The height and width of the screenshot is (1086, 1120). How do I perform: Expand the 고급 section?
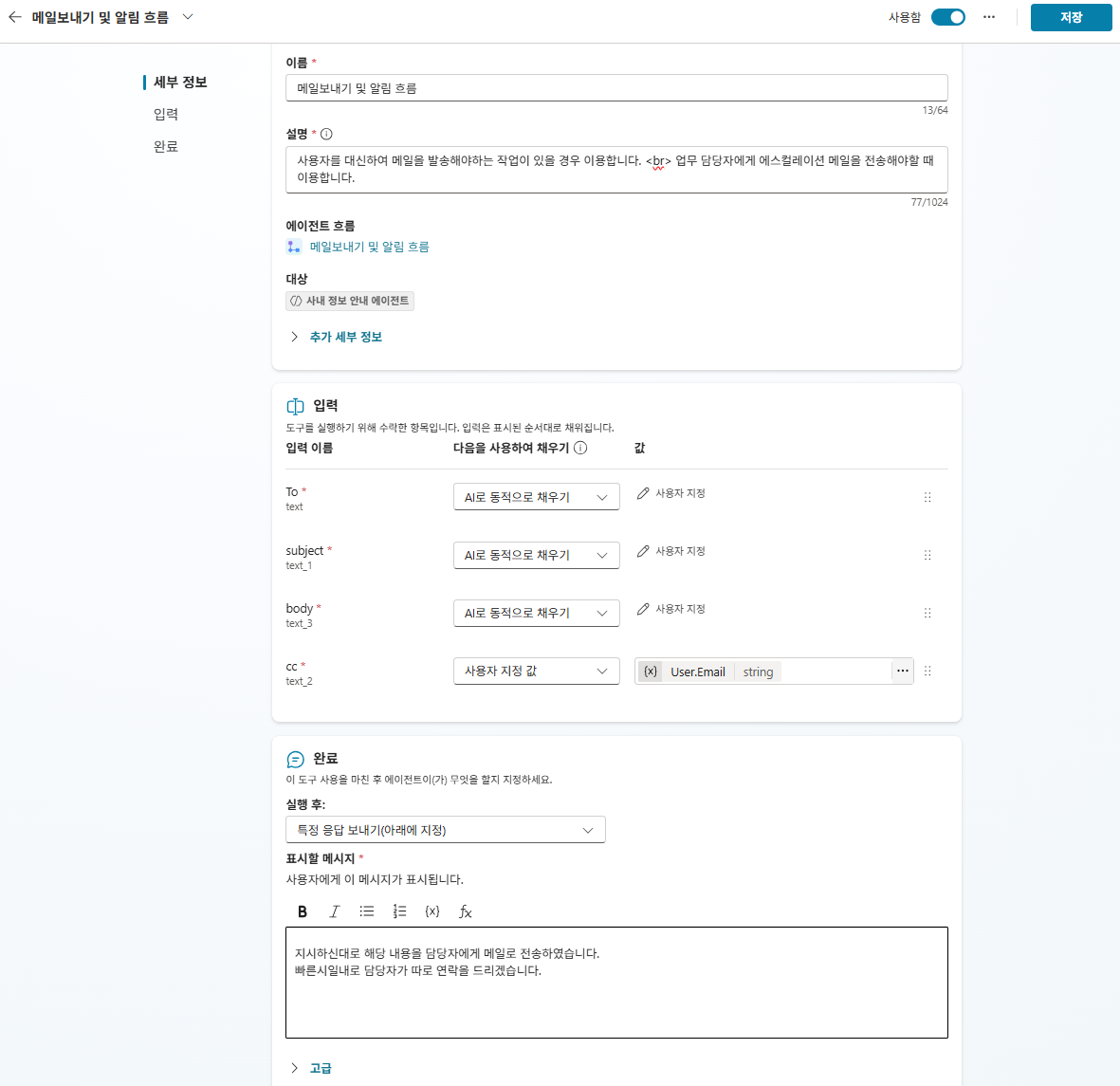click(311, 1068)
